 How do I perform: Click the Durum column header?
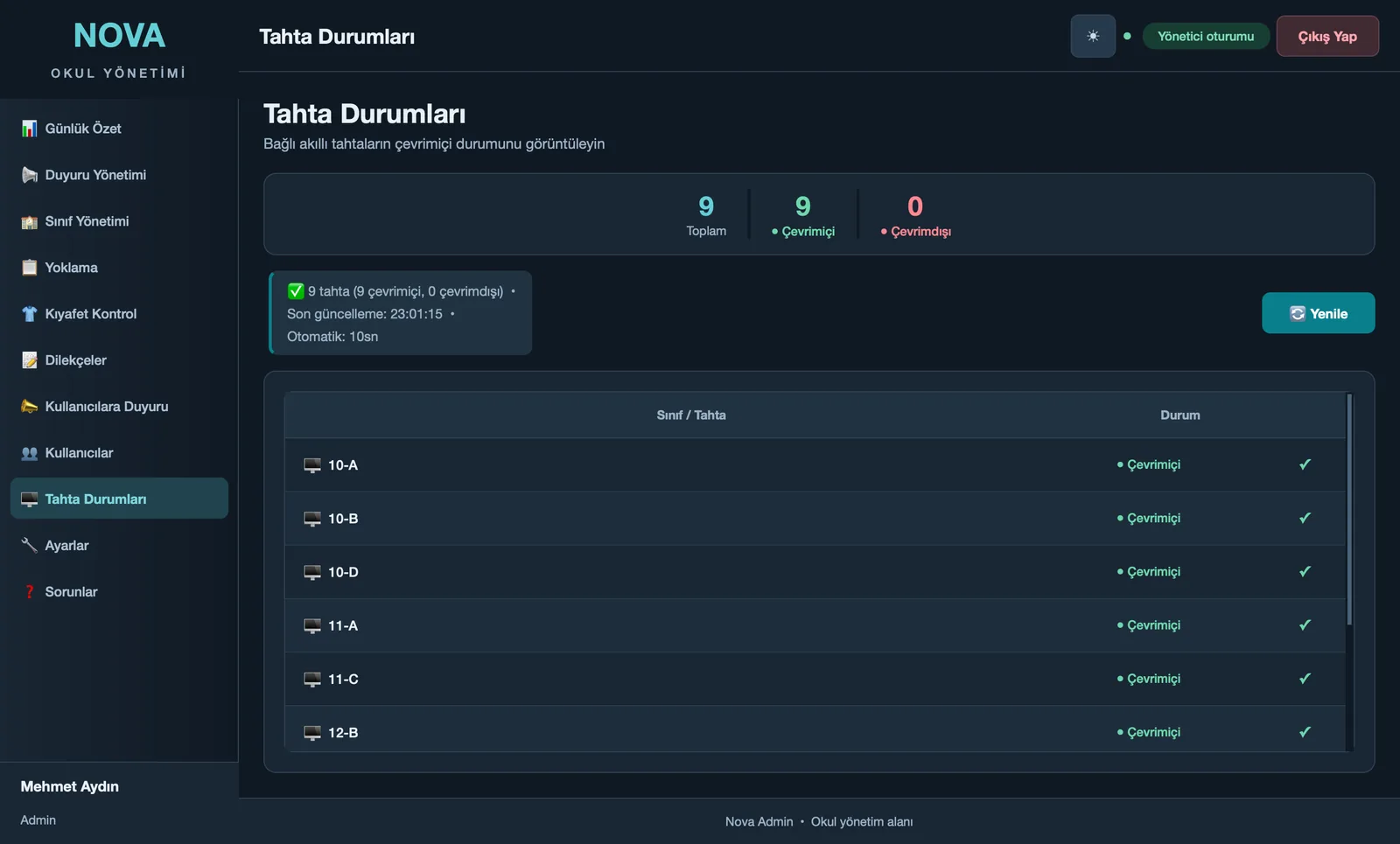[1179, 415]
